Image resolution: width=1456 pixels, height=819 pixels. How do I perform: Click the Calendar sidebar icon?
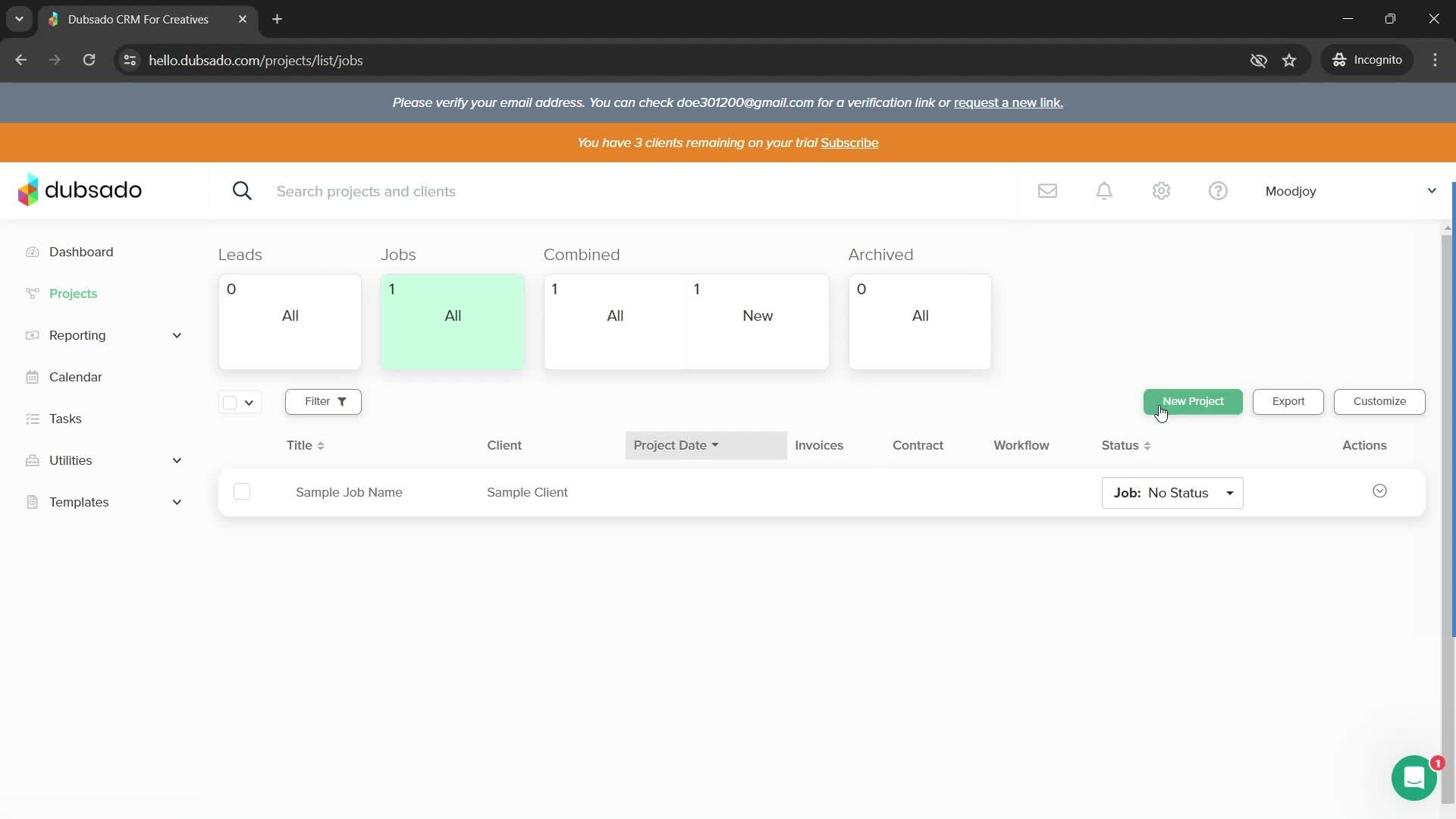tap(32, 377)
